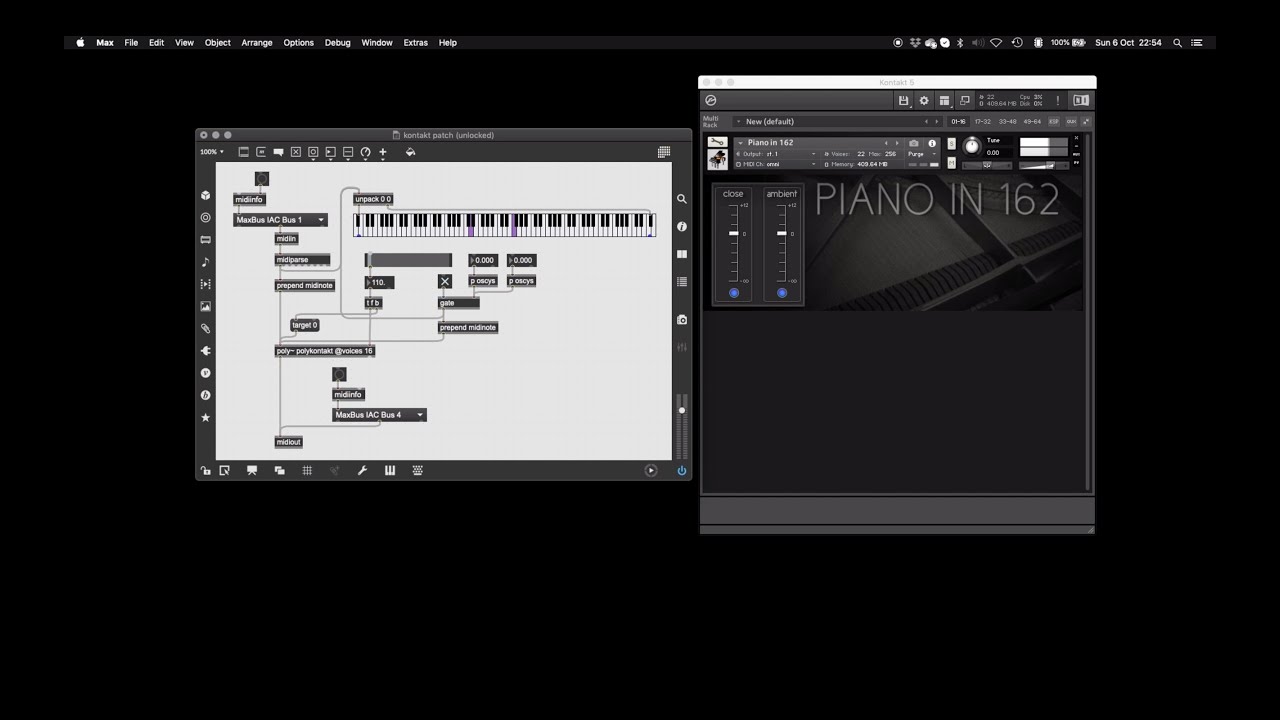Toggle the X toggle object above gate
Image resolution: width=1280 pixels, height=720 pixels.
(x=445, y=282)
